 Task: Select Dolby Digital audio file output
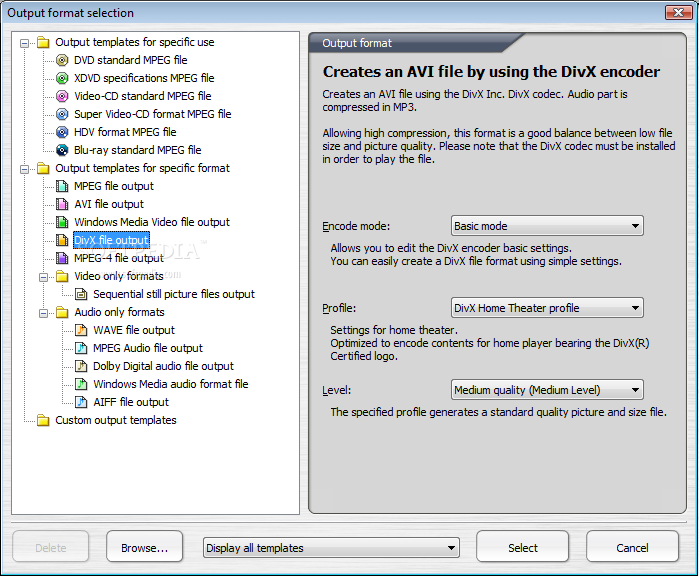[x=163, y=366]
